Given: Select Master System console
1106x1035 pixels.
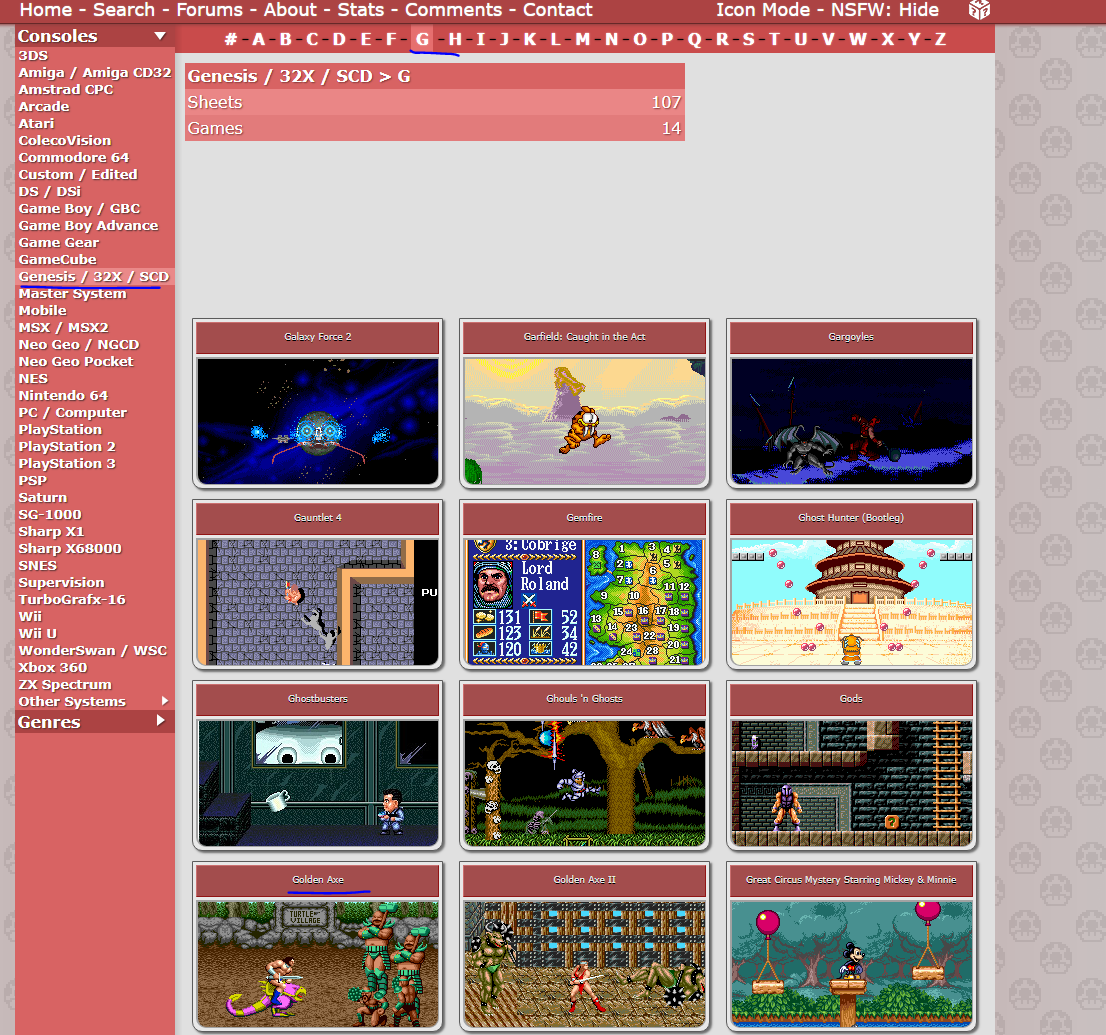Looking at the screenshot, I should 72,293.
